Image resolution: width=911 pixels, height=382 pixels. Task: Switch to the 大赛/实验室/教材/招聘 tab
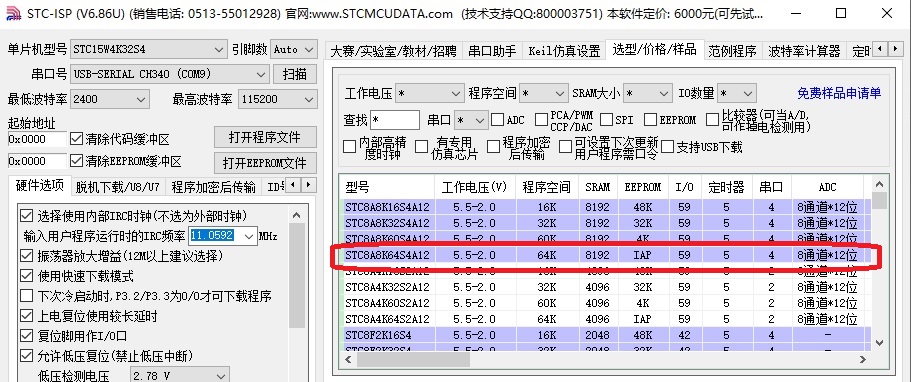point(393,51)
